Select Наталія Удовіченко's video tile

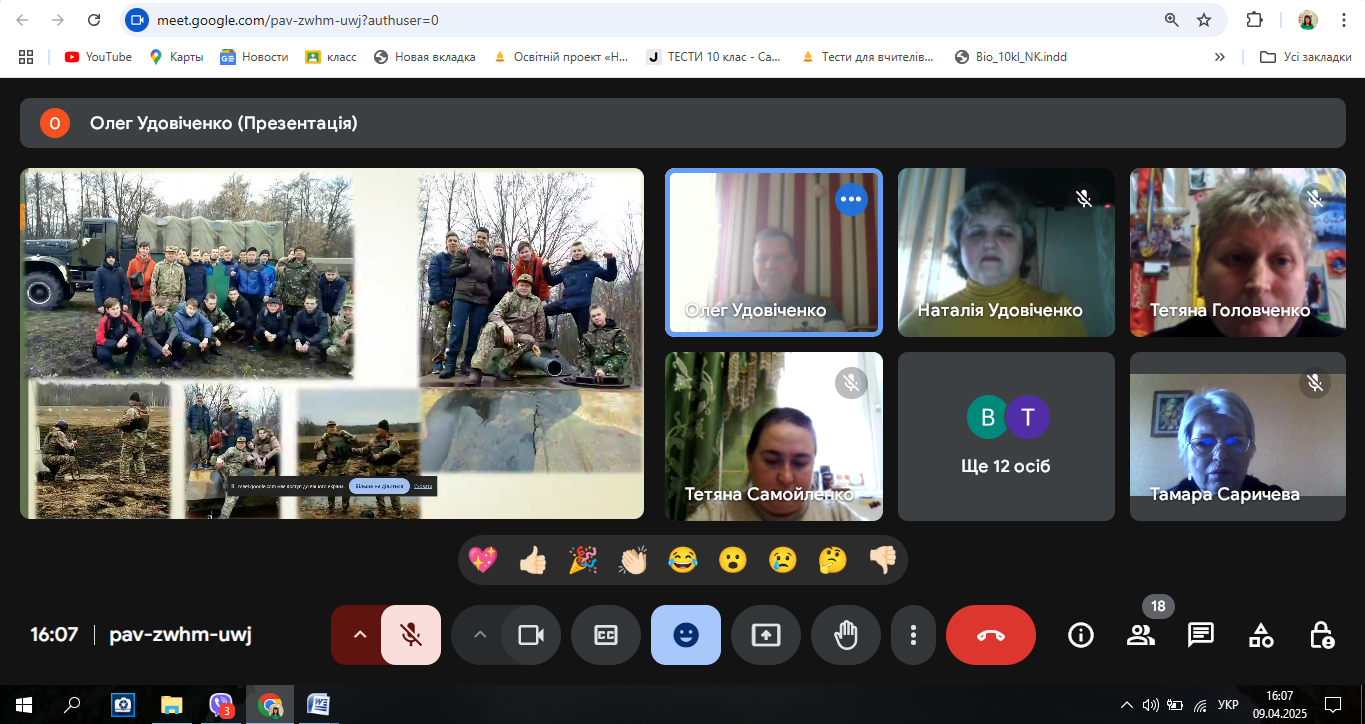1006,252
